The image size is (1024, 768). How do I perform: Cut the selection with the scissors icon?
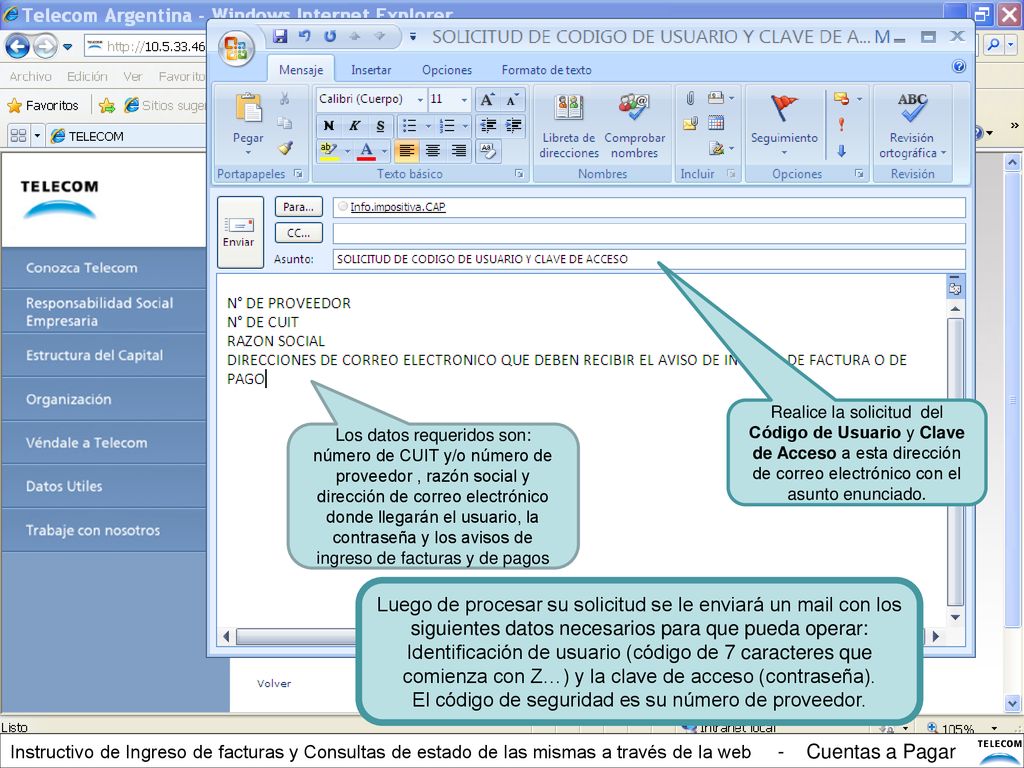pyautogui.click(x=284, y=99)
